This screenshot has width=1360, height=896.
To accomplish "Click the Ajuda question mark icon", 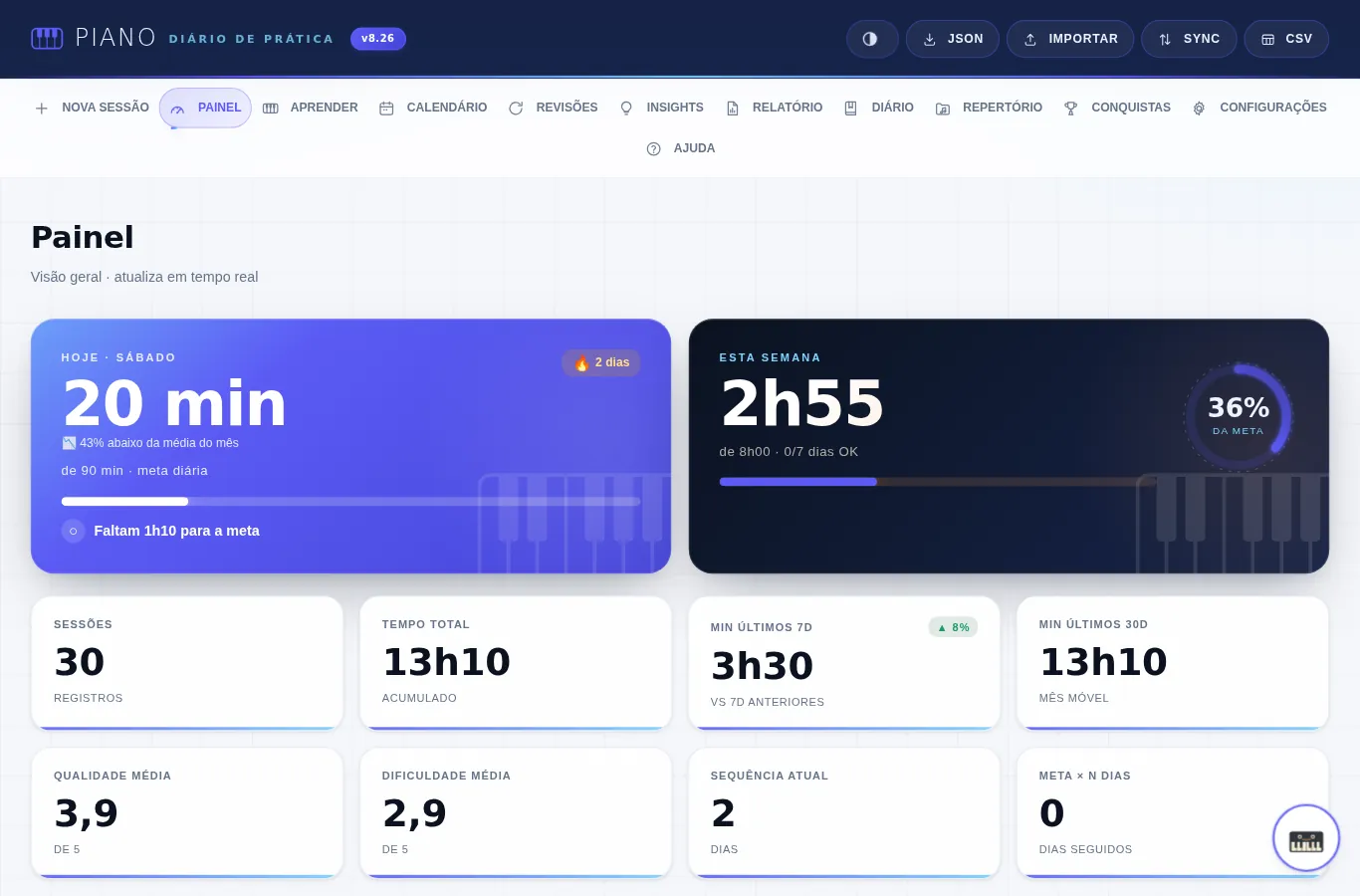I will coord(654,149).
